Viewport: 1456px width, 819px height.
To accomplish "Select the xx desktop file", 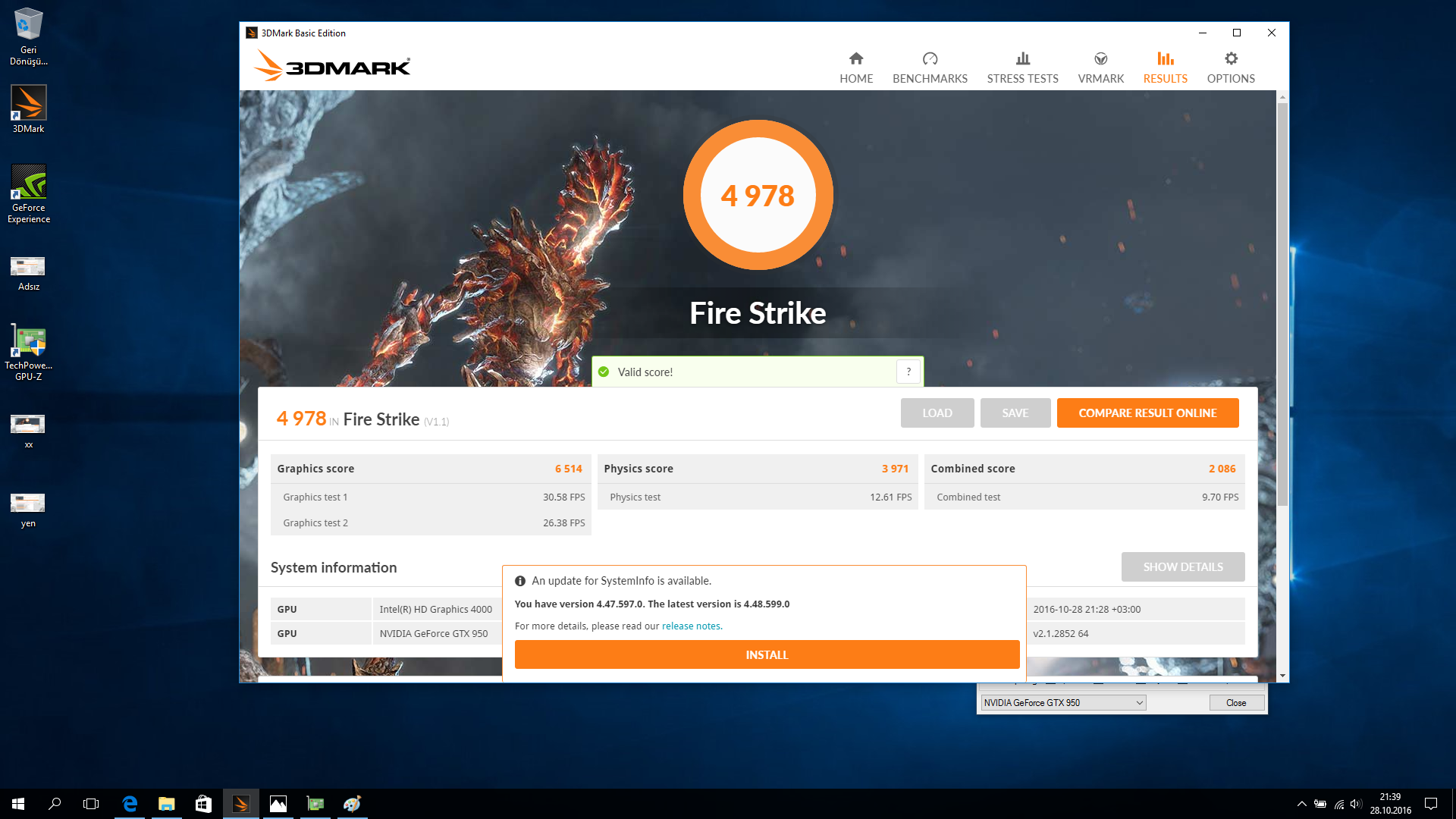I will coord(29,431).
